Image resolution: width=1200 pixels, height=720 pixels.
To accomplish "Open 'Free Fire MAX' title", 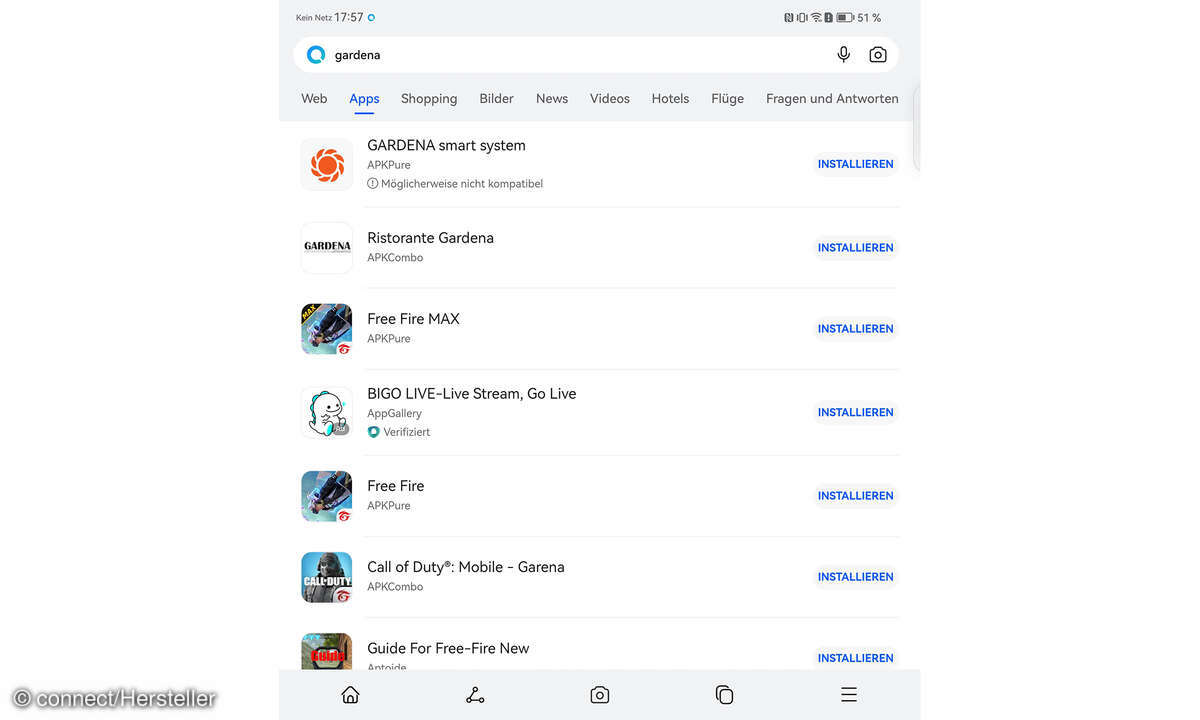I will [413, 319].
